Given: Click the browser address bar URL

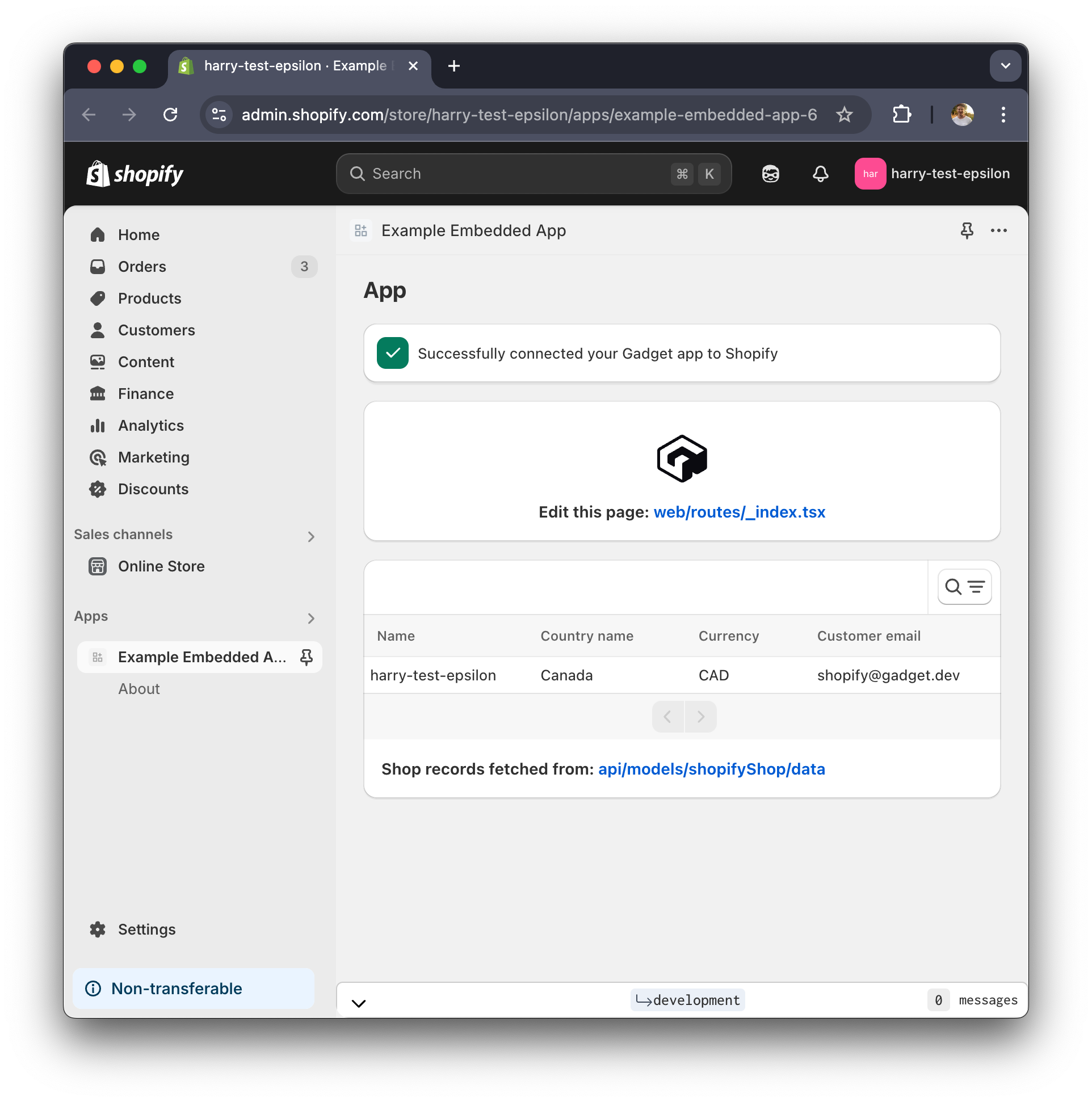Looking at the screenshot, I should (x=528, y=115).
